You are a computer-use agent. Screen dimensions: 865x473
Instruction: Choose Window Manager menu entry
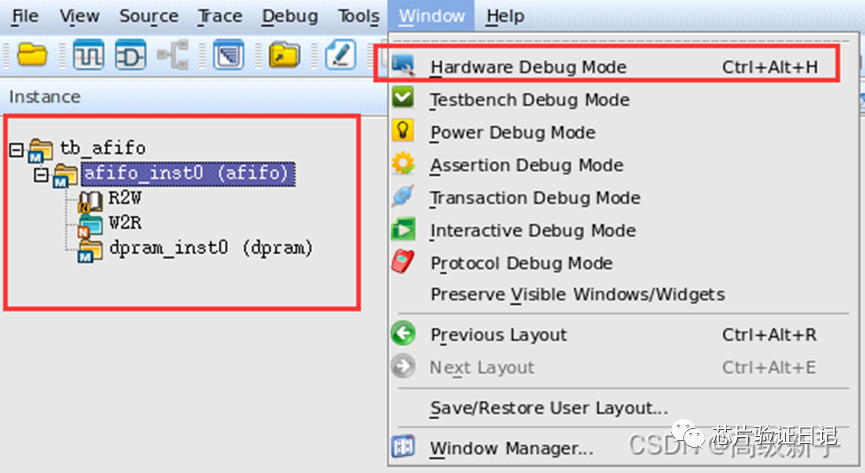(x=623, y=448)
